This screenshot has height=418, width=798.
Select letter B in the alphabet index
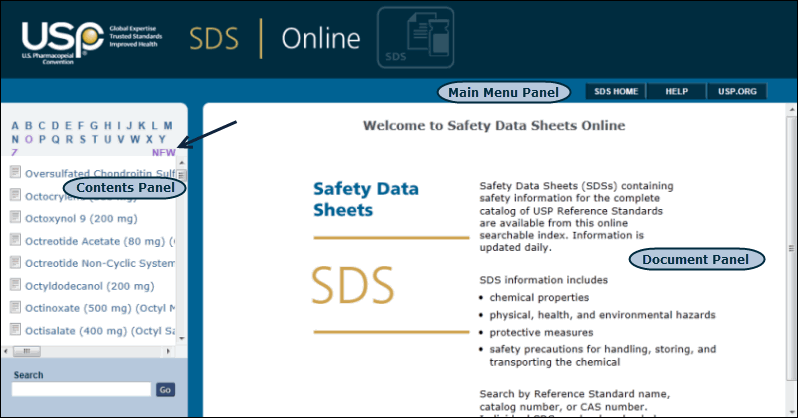click(28, 126)
